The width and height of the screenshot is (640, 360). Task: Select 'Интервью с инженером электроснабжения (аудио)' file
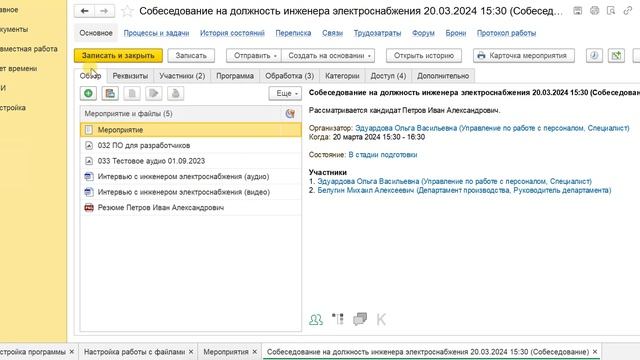191,176
